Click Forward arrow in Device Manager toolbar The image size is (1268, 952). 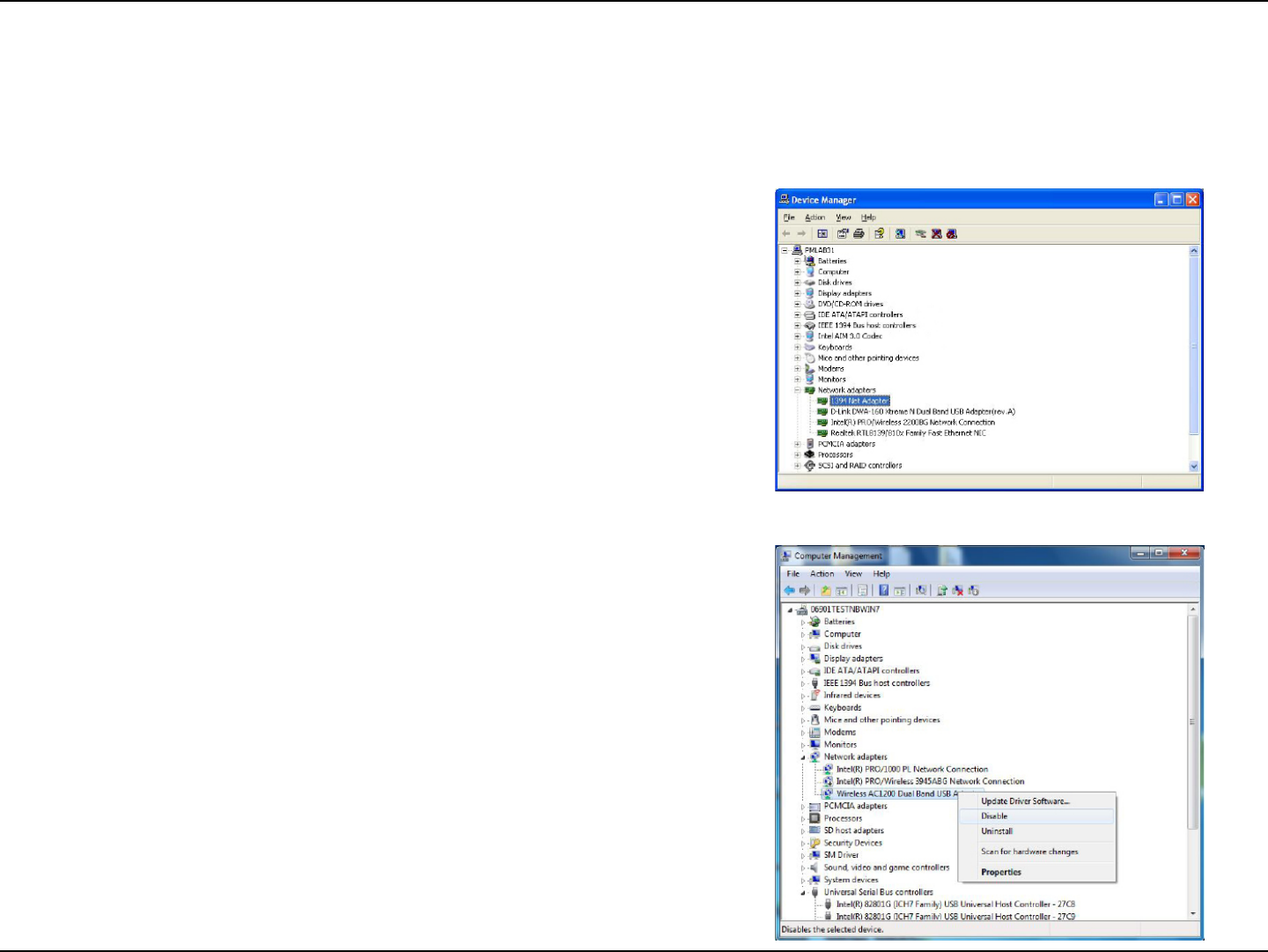point(801,234)
